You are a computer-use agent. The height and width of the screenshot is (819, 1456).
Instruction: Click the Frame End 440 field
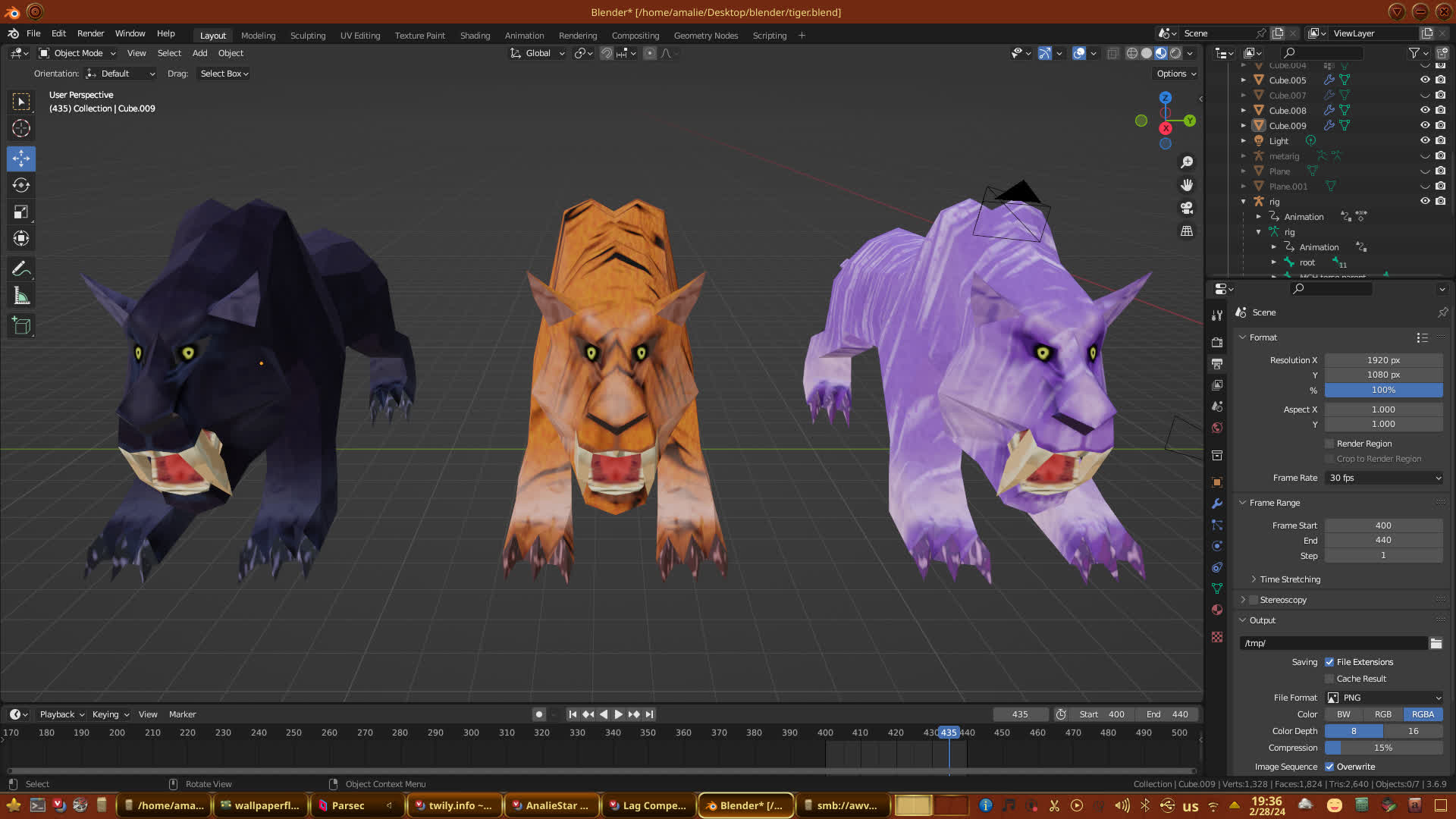pyautogui.click(x=1384, y=540)
